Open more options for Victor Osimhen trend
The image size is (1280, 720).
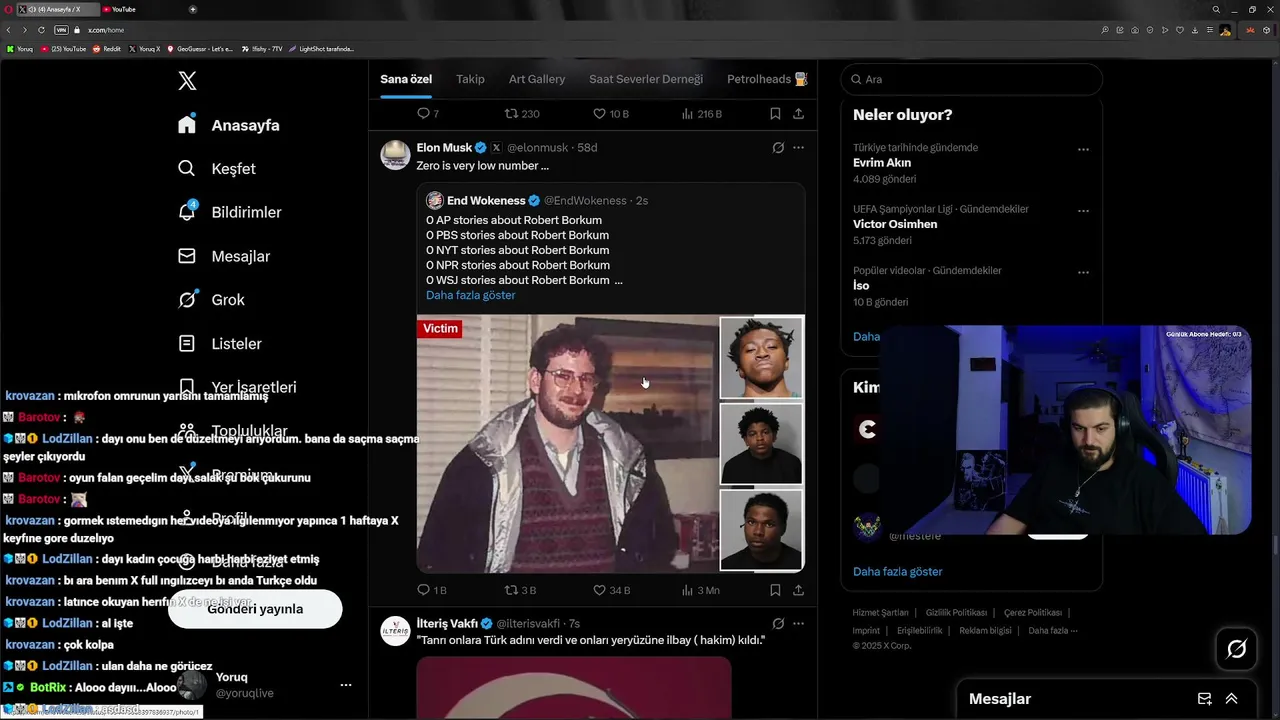1083,211
